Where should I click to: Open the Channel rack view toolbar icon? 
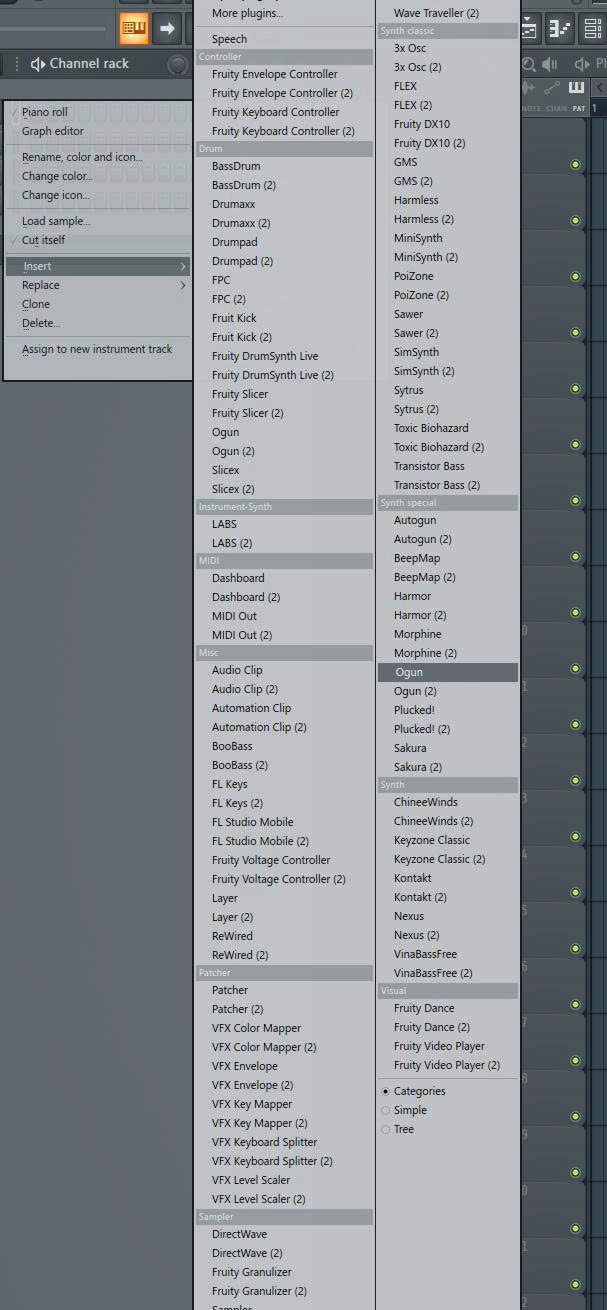click(x=591, y=29)
